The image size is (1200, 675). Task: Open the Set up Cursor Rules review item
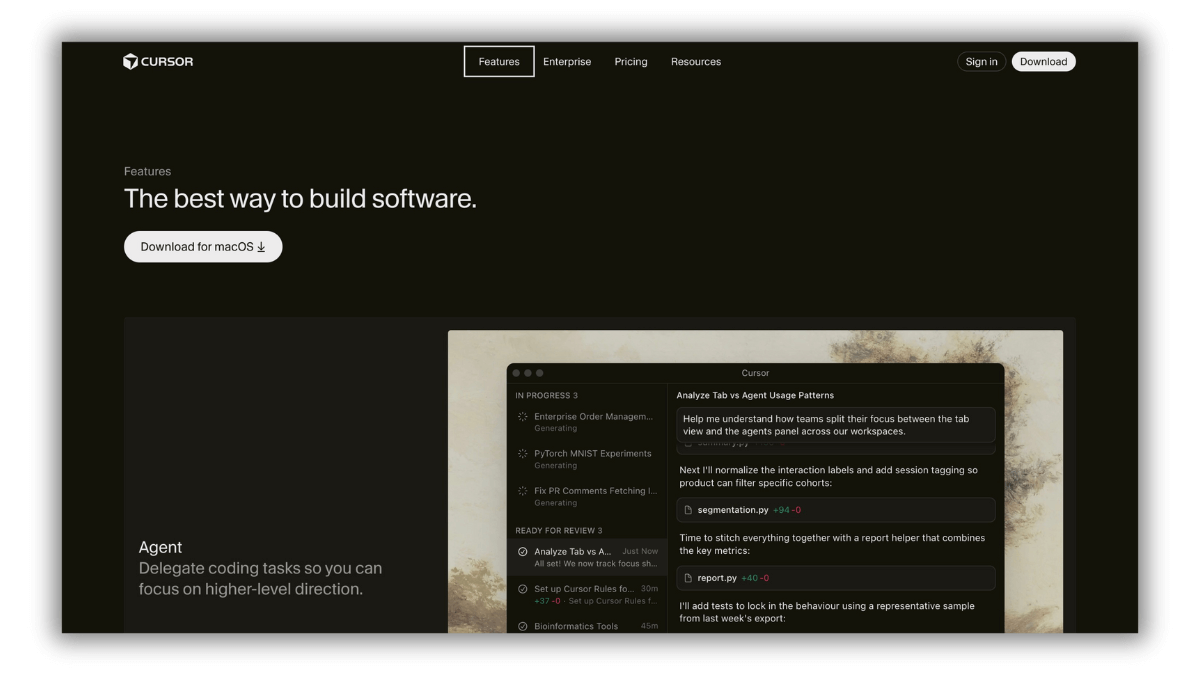click(x=587, y=594)
